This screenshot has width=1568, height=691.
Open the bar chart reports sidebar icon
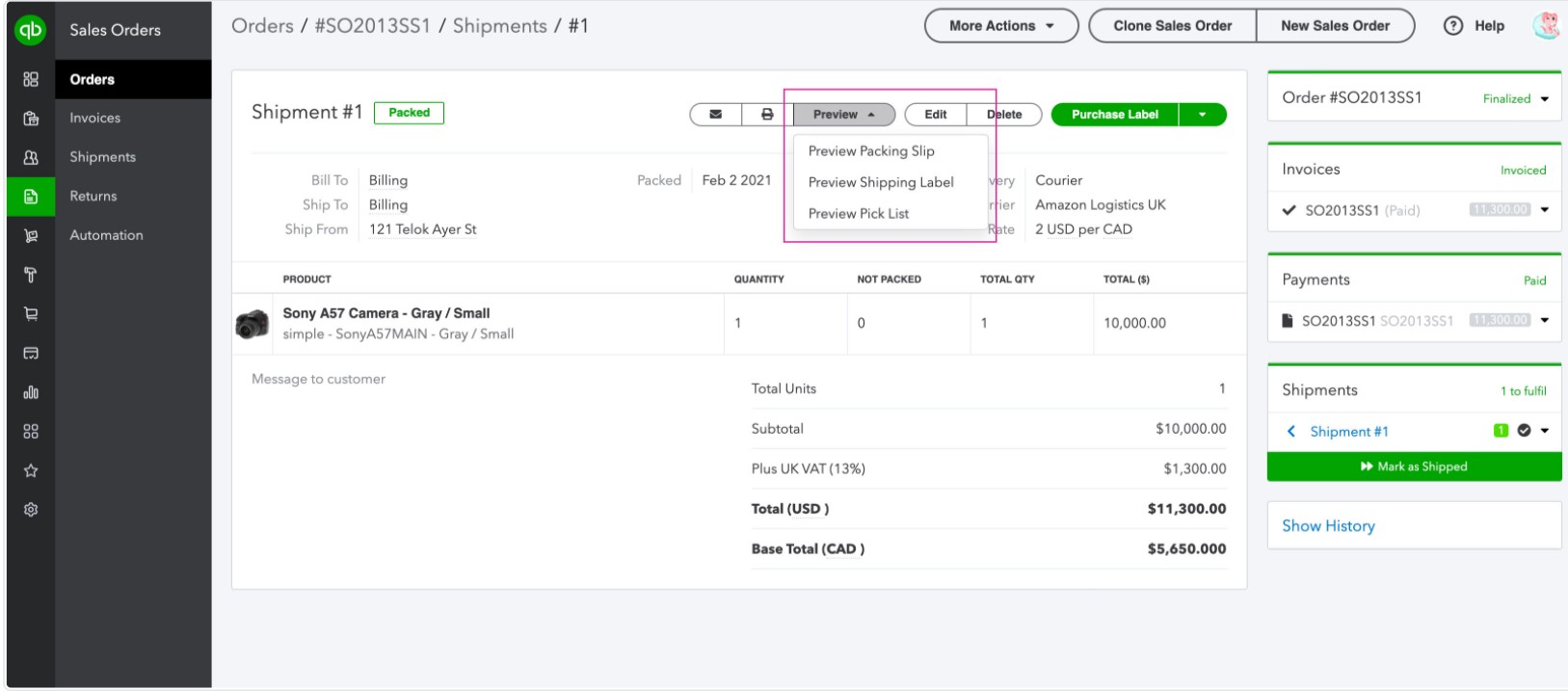[31, 392]
